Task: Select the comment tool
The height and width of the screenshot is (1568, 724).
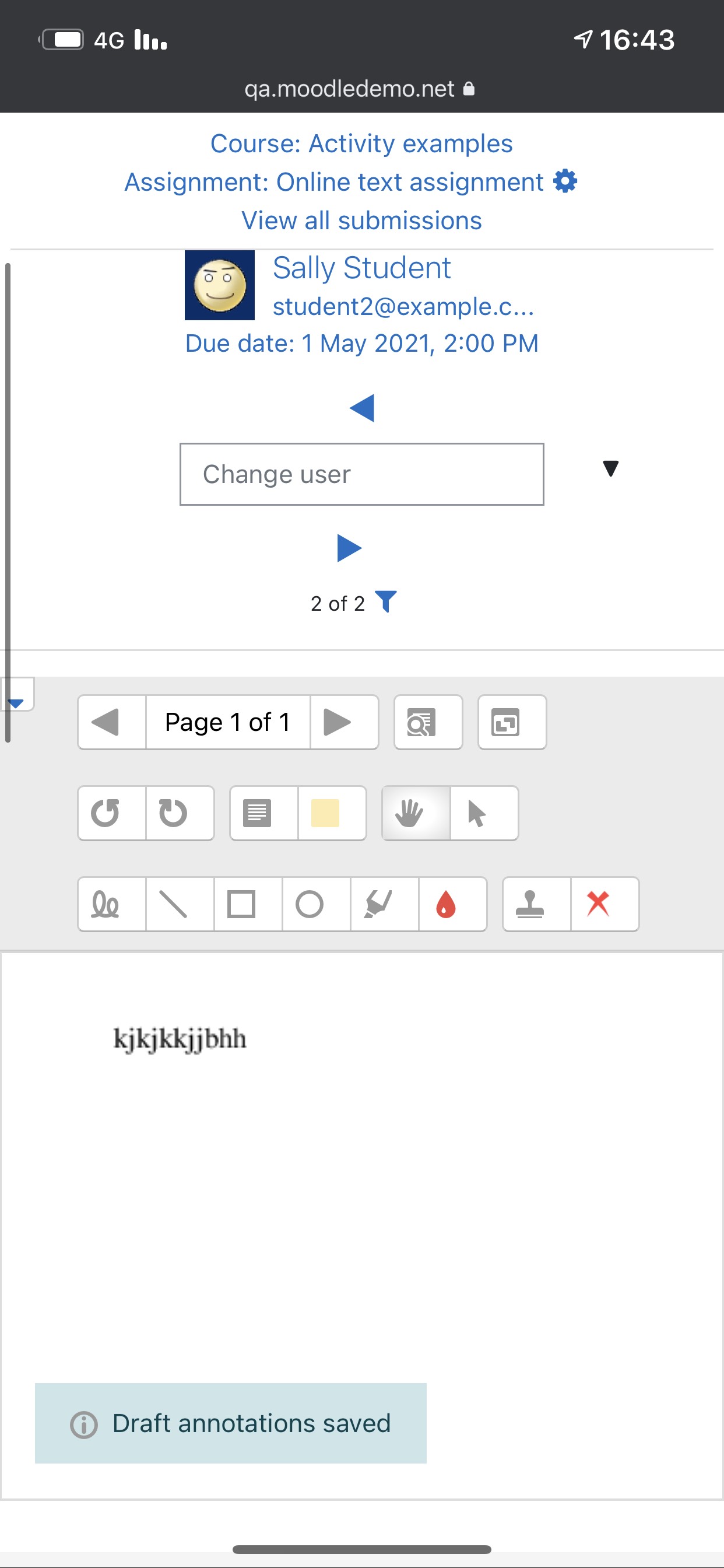Action: 264,813
